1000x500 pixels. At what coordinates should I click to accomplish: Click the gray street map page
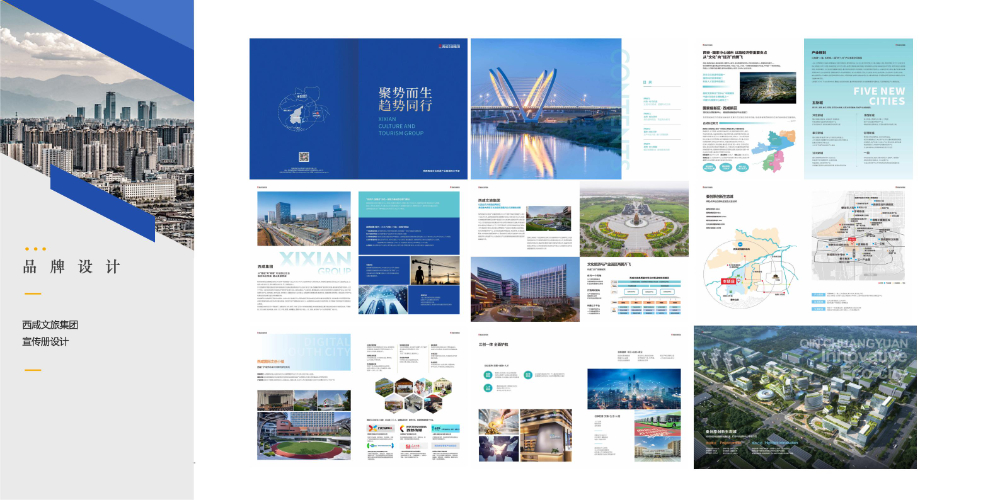[858, 235]
